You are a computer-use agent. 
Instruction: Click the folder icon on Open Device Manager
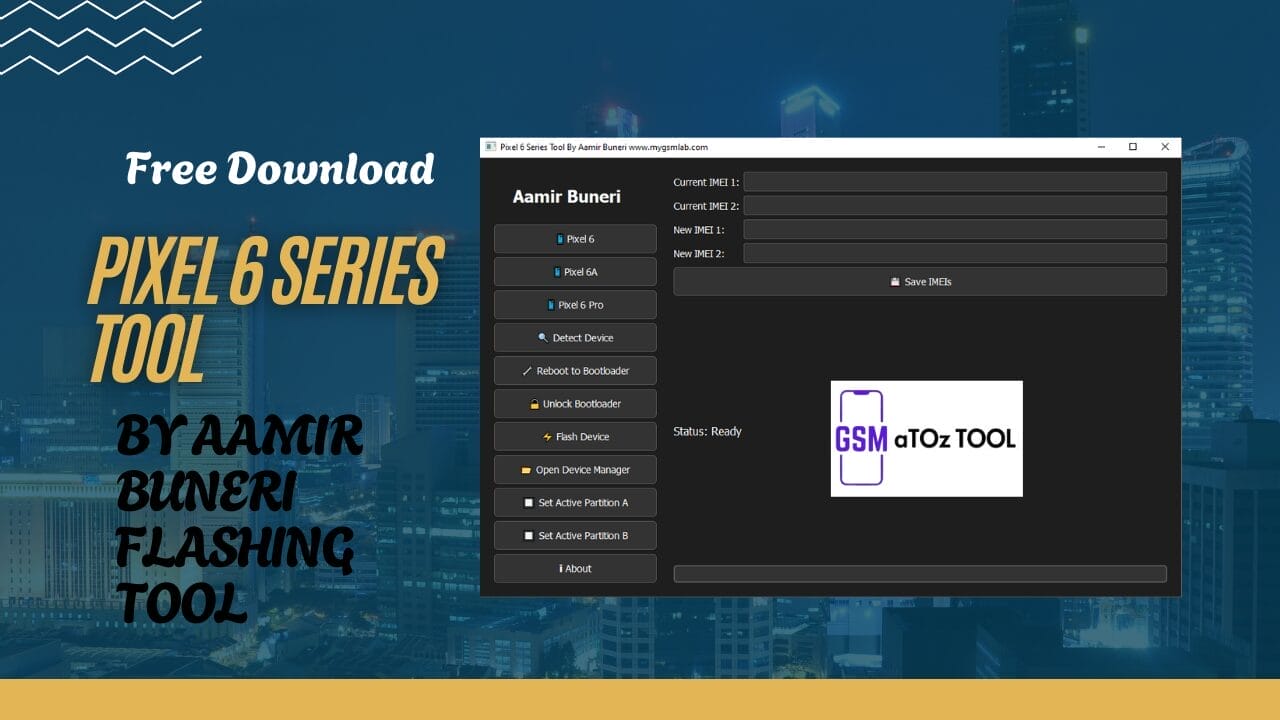coord(527,469)
